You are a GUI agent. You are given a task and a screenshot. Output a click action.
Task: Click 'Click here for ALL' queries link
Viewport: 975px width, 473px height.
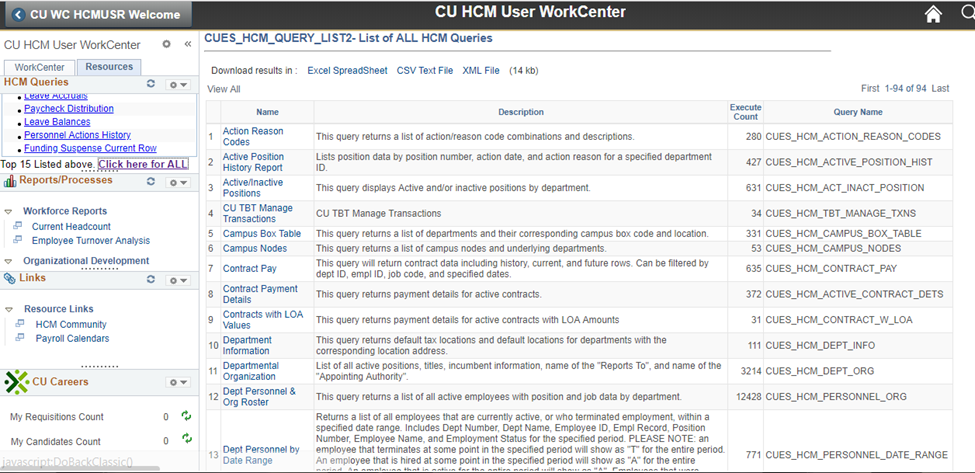[x=143, y=164]
